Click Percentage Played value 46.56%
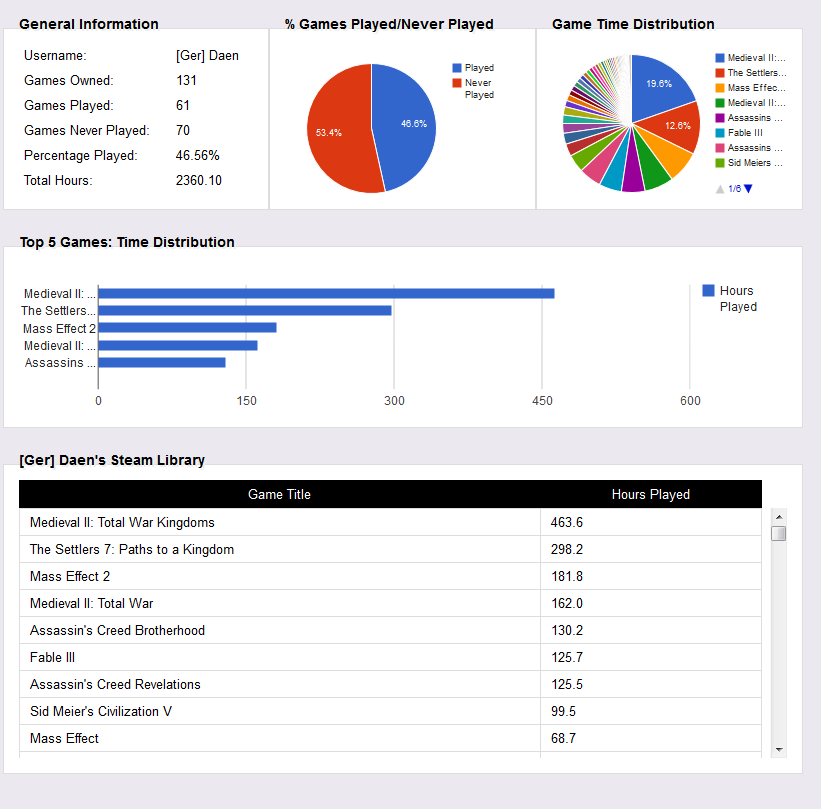821x809 pixels. coord(197,156)
